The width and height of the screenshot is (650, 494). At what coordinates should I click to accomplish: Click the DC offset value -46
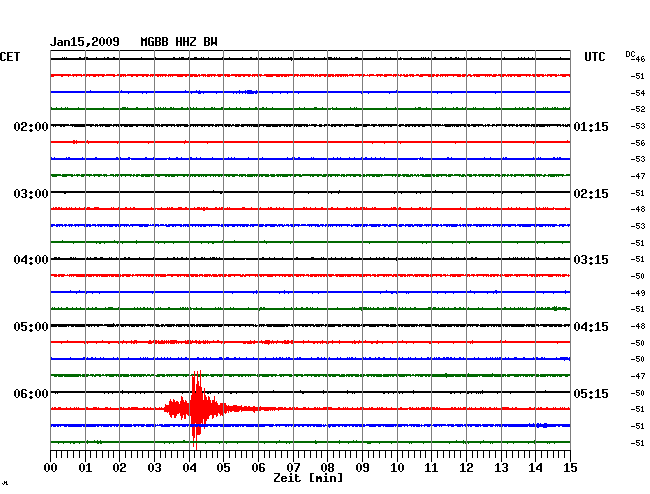click(x=638, y=59)
